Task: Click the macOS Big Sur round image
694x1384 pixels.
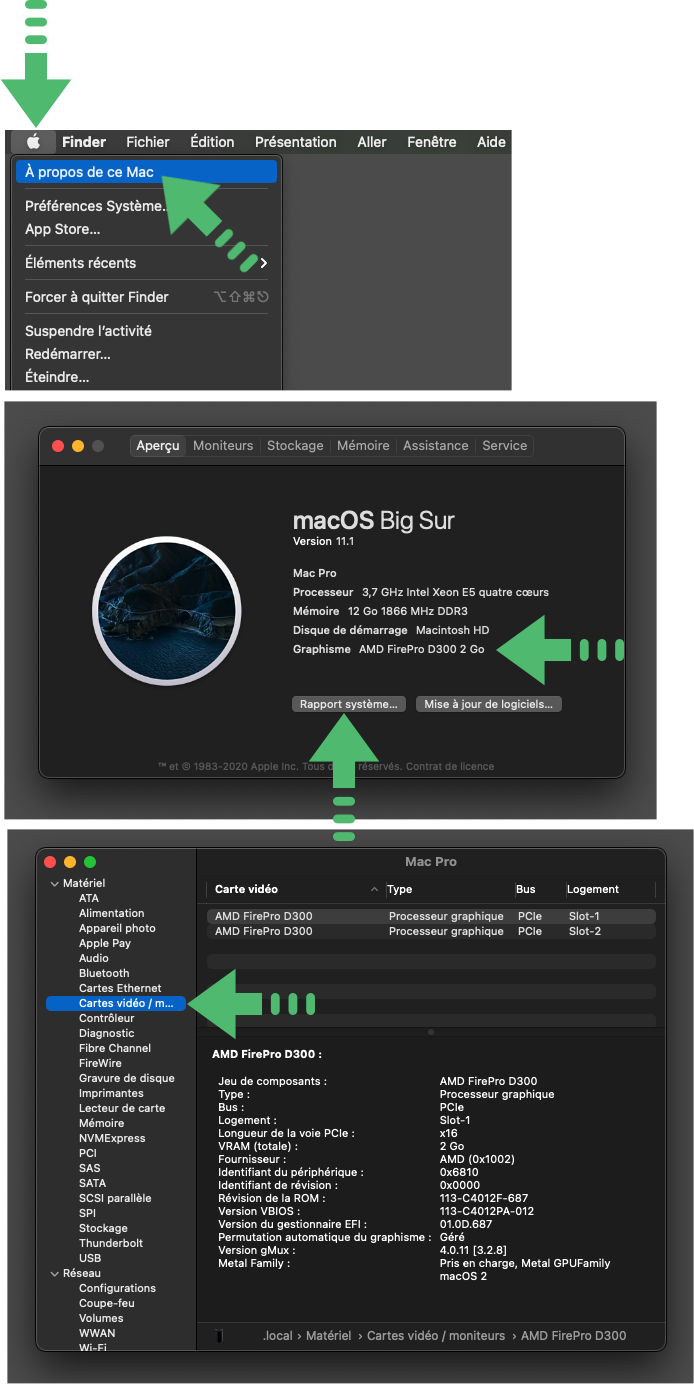Action: pyautogui.click(x=167, y=610)
